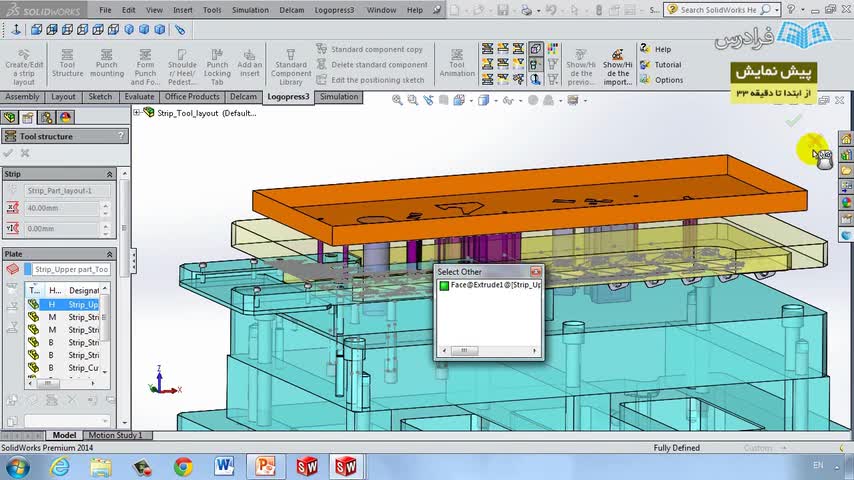
Task: Cancel Tool structure with the X icon
Action: click(25, 153)
